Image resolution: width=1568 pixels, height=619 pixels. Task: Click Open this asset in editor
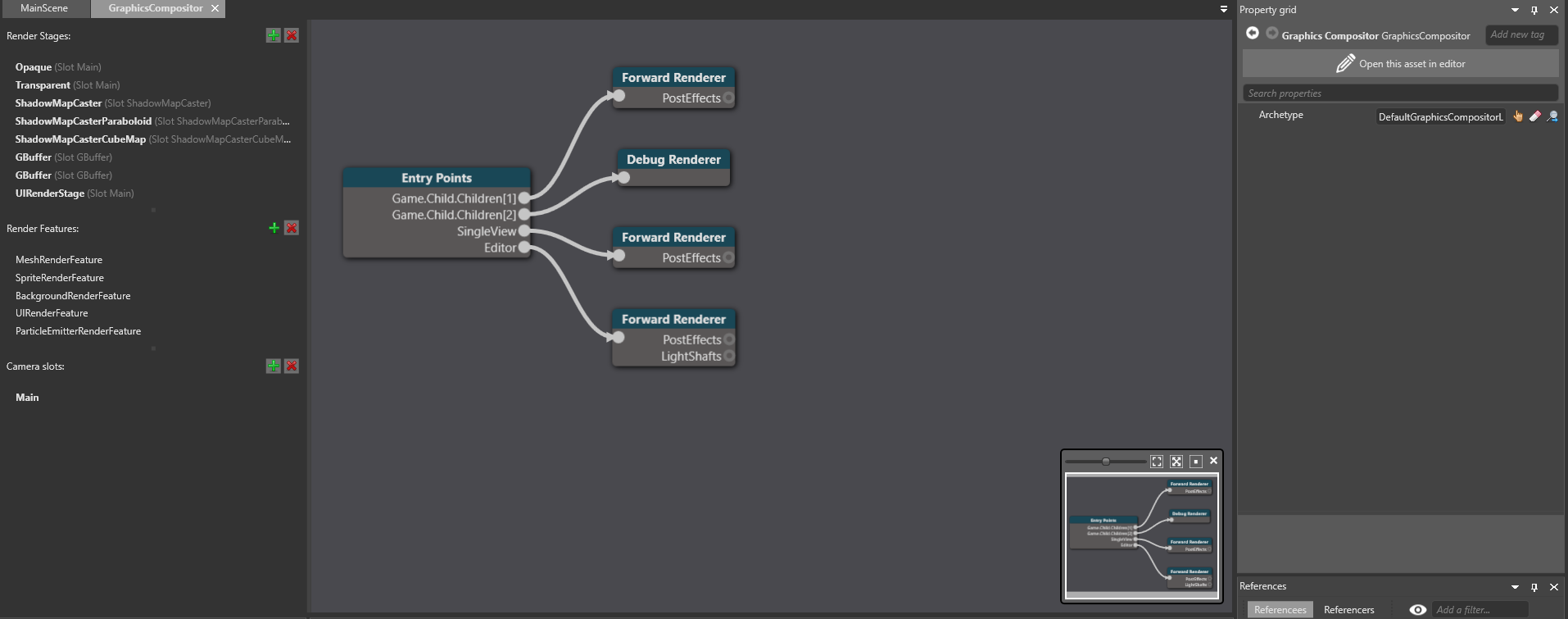coord(1400,64)
